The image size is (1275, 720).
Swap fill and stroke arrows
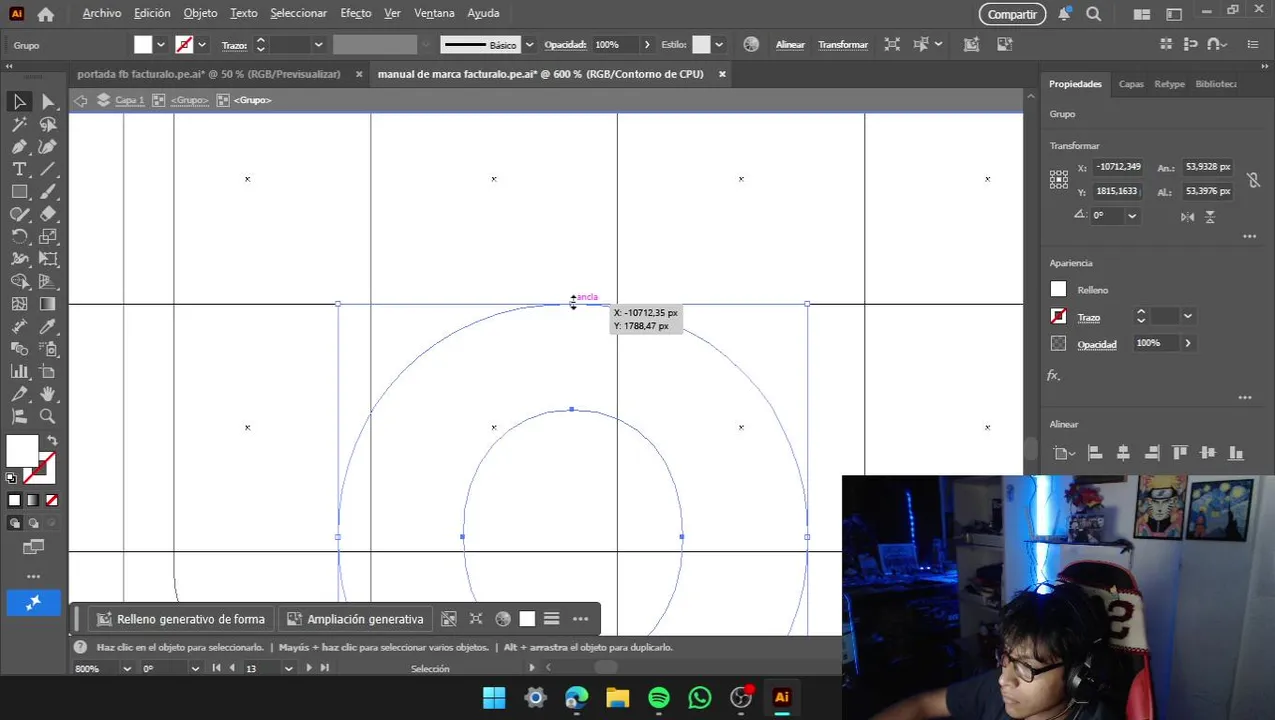[52, 440]
